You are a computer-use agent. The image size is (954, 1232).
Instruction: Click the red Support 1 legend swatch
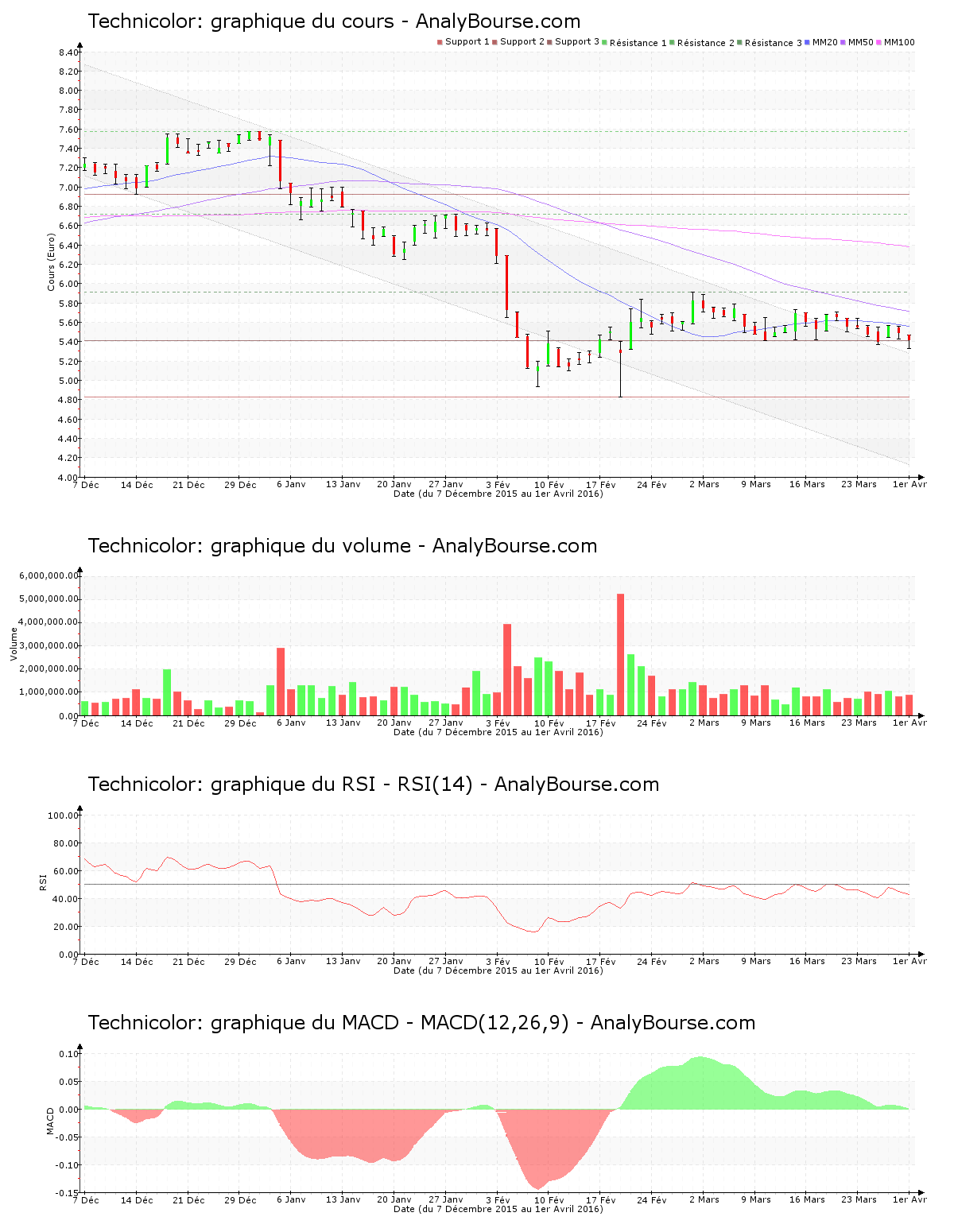[440, 42]
